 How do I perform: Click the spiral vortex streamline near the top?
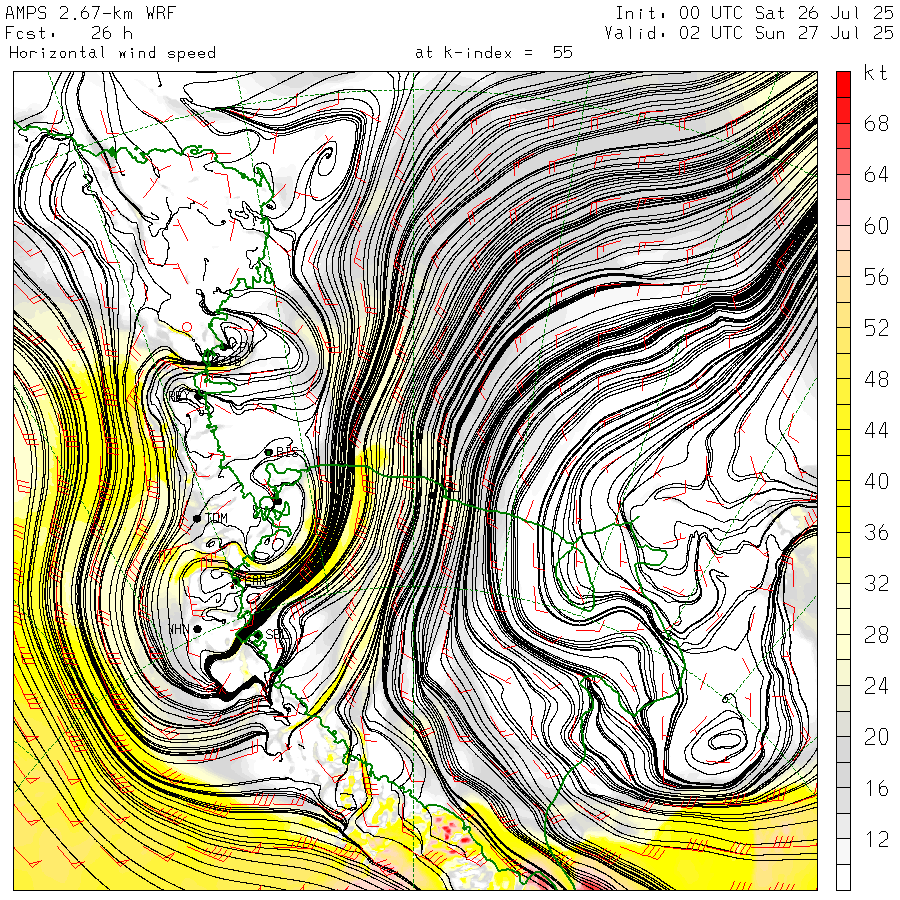[325, 158]
